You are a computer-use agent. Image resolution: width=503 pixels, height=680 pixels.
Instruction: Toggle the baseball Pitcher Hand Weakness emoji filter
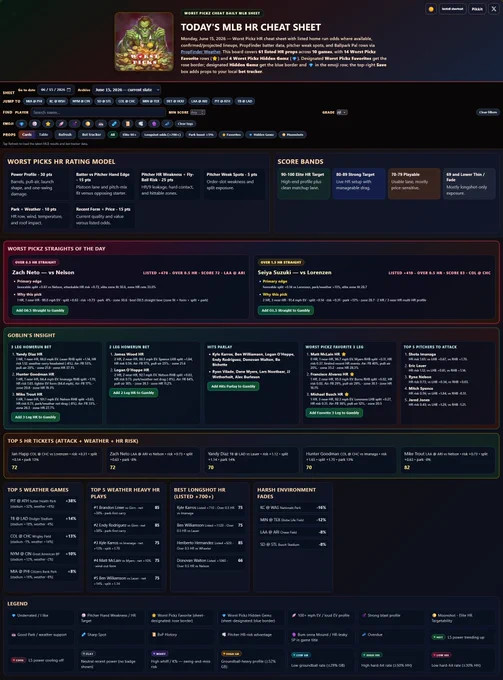(x=35, y=124)
